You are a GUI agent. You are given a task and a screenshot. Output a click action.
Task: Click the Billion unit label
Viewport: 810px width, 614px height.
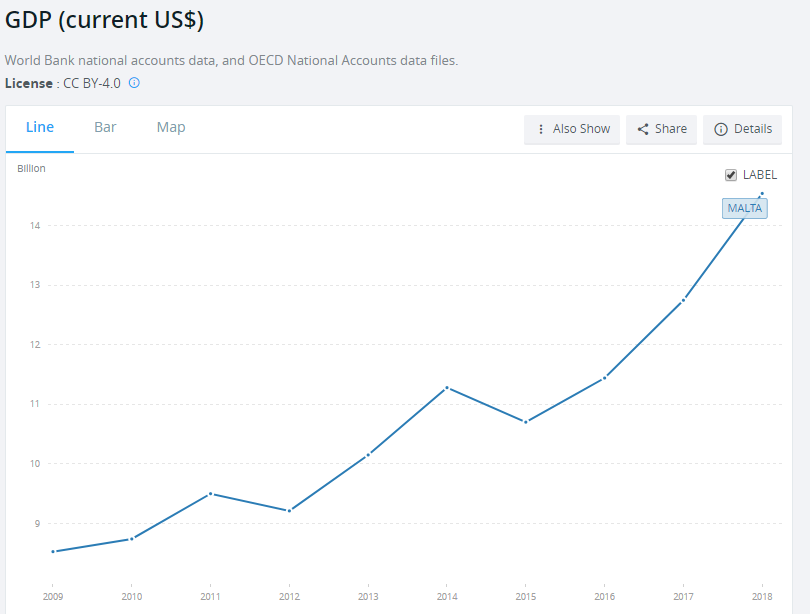coord(31,168)
